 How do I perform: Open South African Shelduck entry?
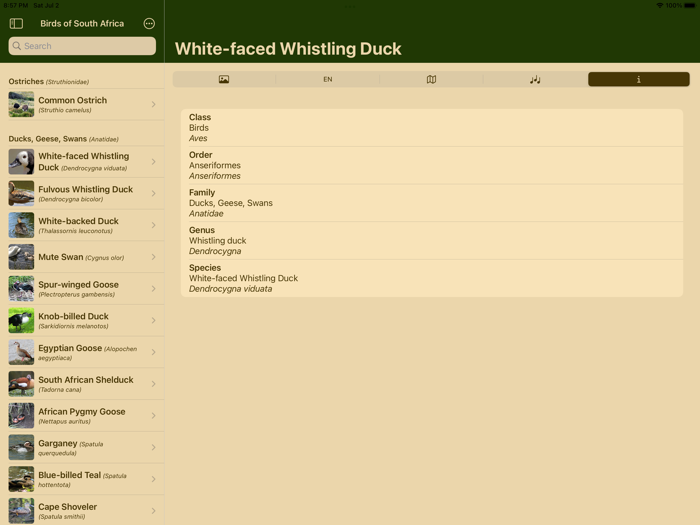click(x=82, y=383)
